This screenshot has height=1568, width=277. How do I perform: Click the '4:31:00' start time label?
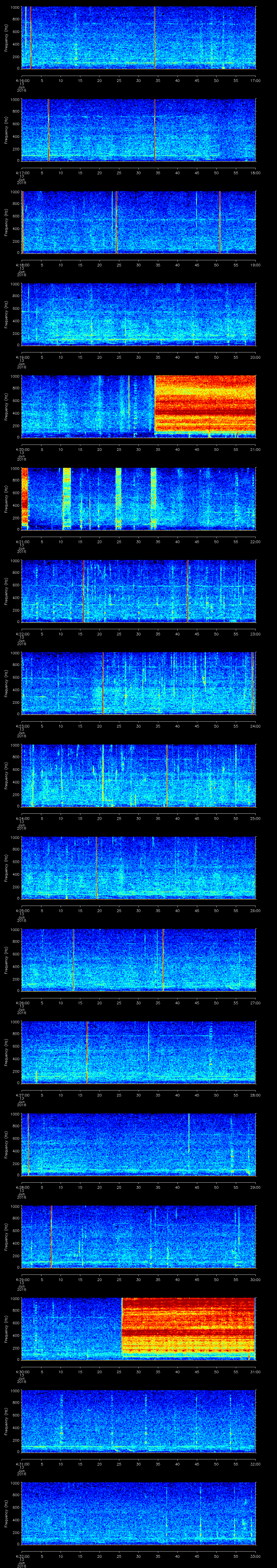click(x=22, y=1464)
